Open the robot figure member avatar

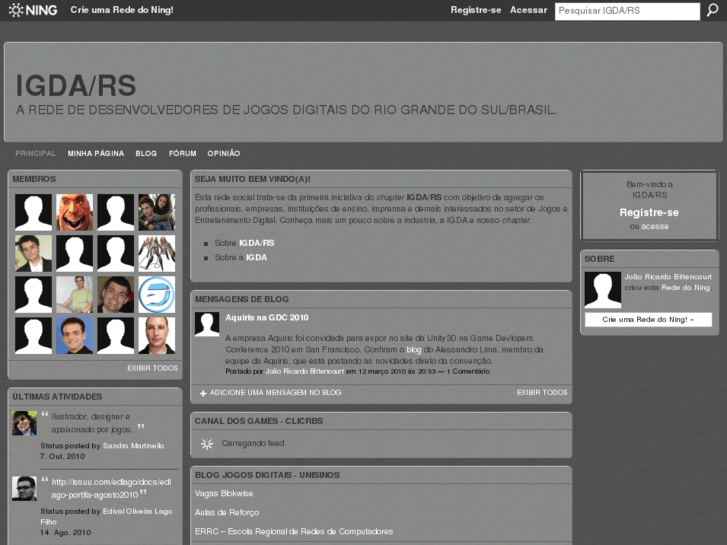[157, 253]
